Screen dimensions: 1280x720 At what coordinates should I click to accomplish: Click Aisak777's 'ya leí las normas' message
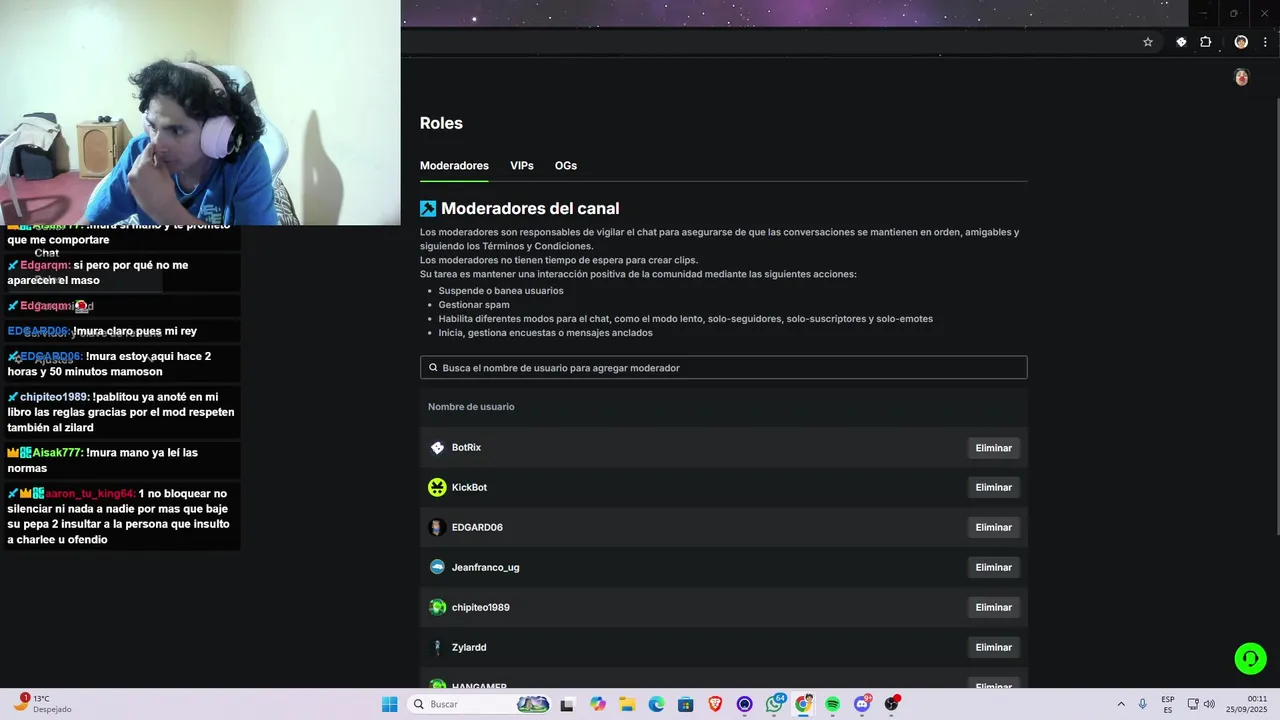point(121,460)
